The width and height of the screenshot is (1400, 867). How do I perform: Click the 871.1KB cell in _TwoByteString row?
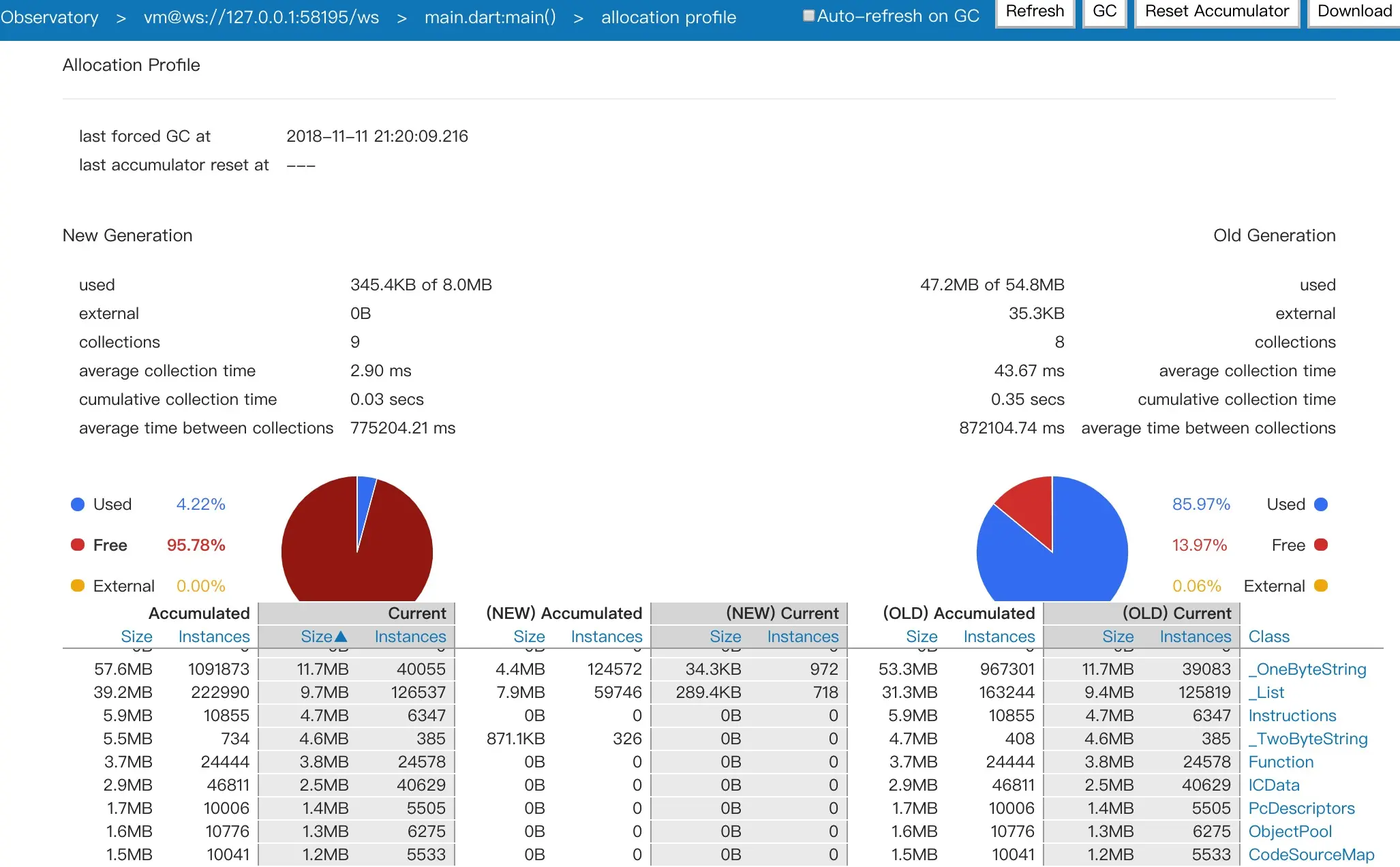tap(515, 739)
